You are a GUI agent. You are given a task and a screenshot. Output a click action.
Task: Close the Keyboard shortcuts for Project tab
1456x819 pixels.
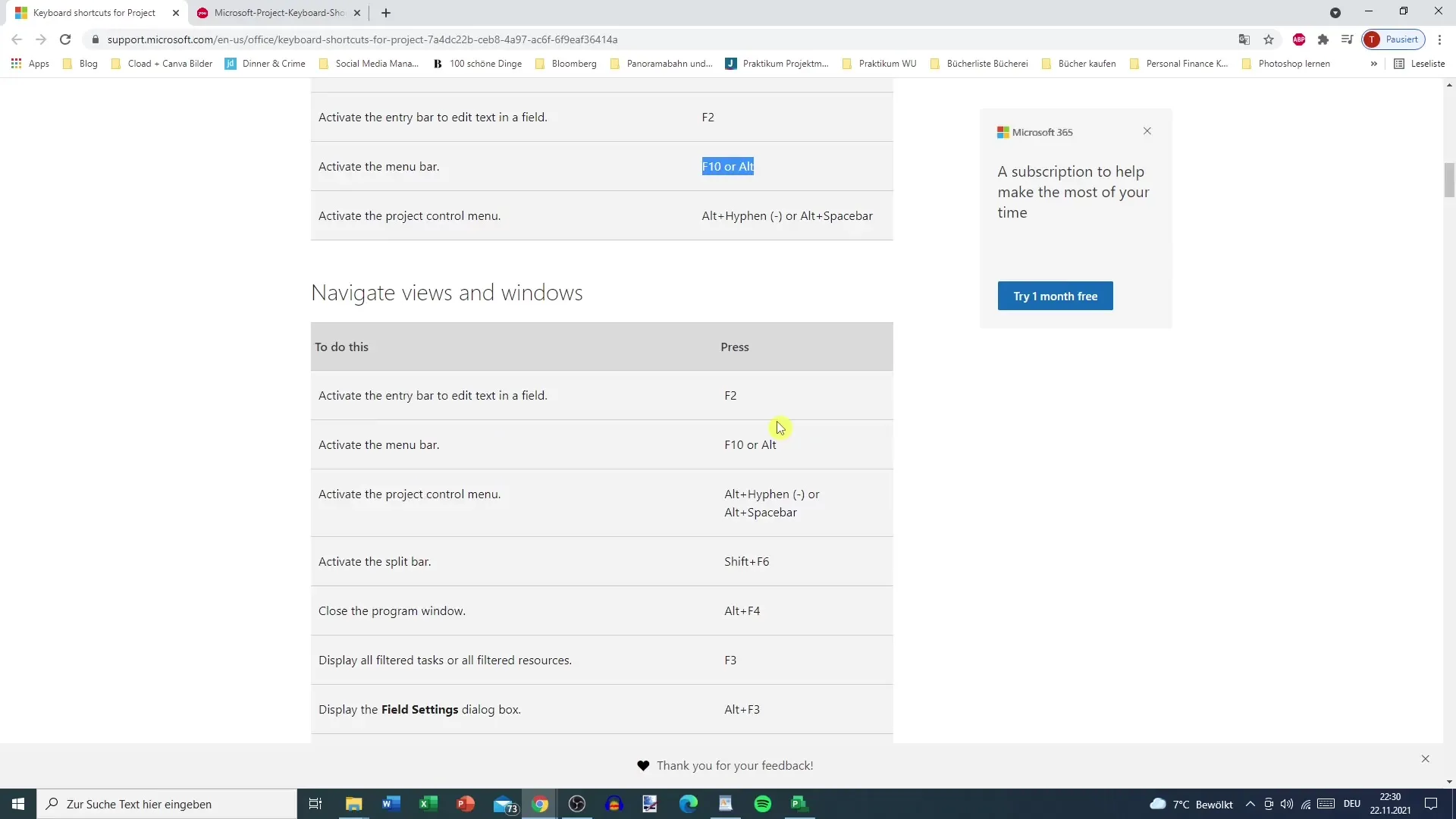click(x=176, y=13)
